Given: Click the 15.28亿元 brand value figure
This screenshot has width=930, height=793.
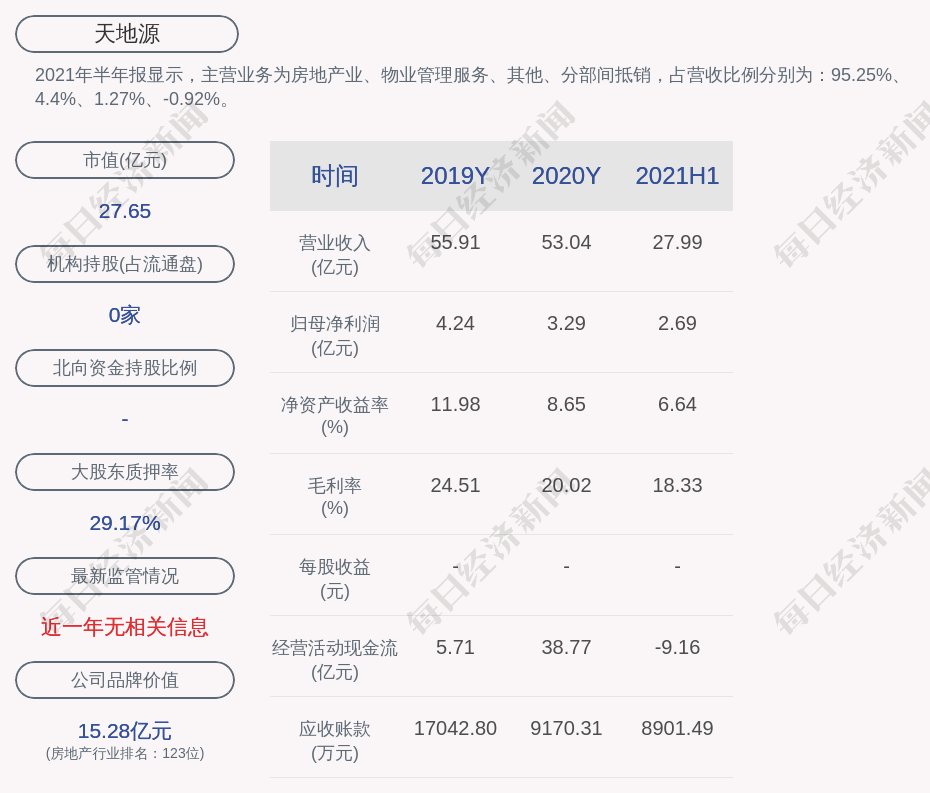Looking at the screenshot, I should tap(125, 731).
